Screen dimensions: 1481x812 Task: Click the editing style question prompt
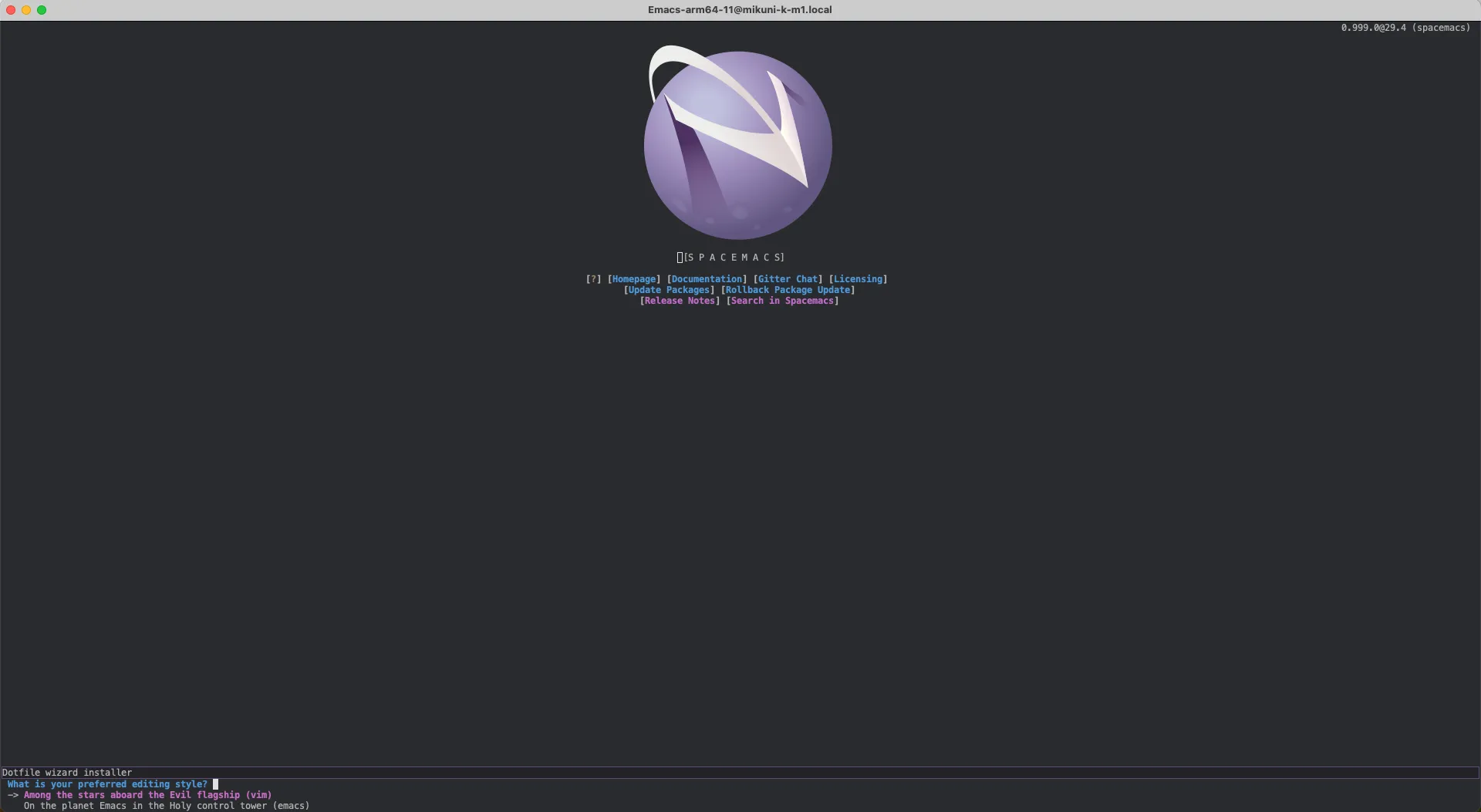[x=106, y=783]
